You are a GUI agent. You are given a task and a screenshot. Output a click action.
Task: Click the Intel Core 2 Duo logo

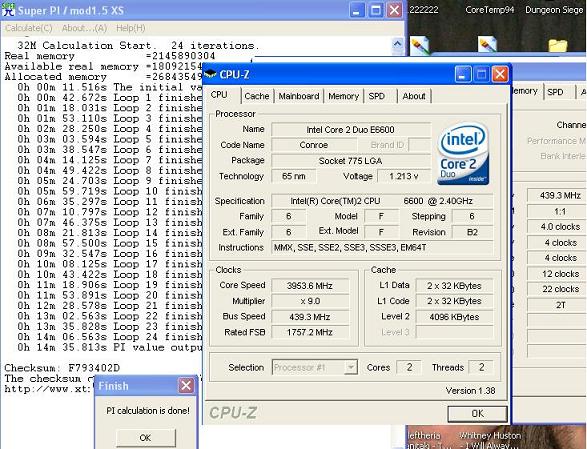[x=463, y=153]
